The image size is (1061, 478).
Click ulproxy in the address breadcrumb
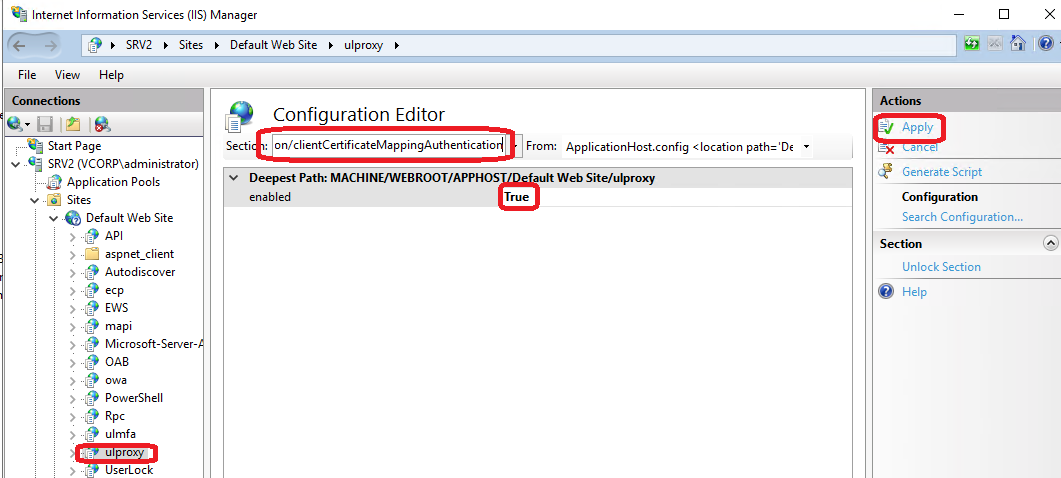click(x=363, y=45)
